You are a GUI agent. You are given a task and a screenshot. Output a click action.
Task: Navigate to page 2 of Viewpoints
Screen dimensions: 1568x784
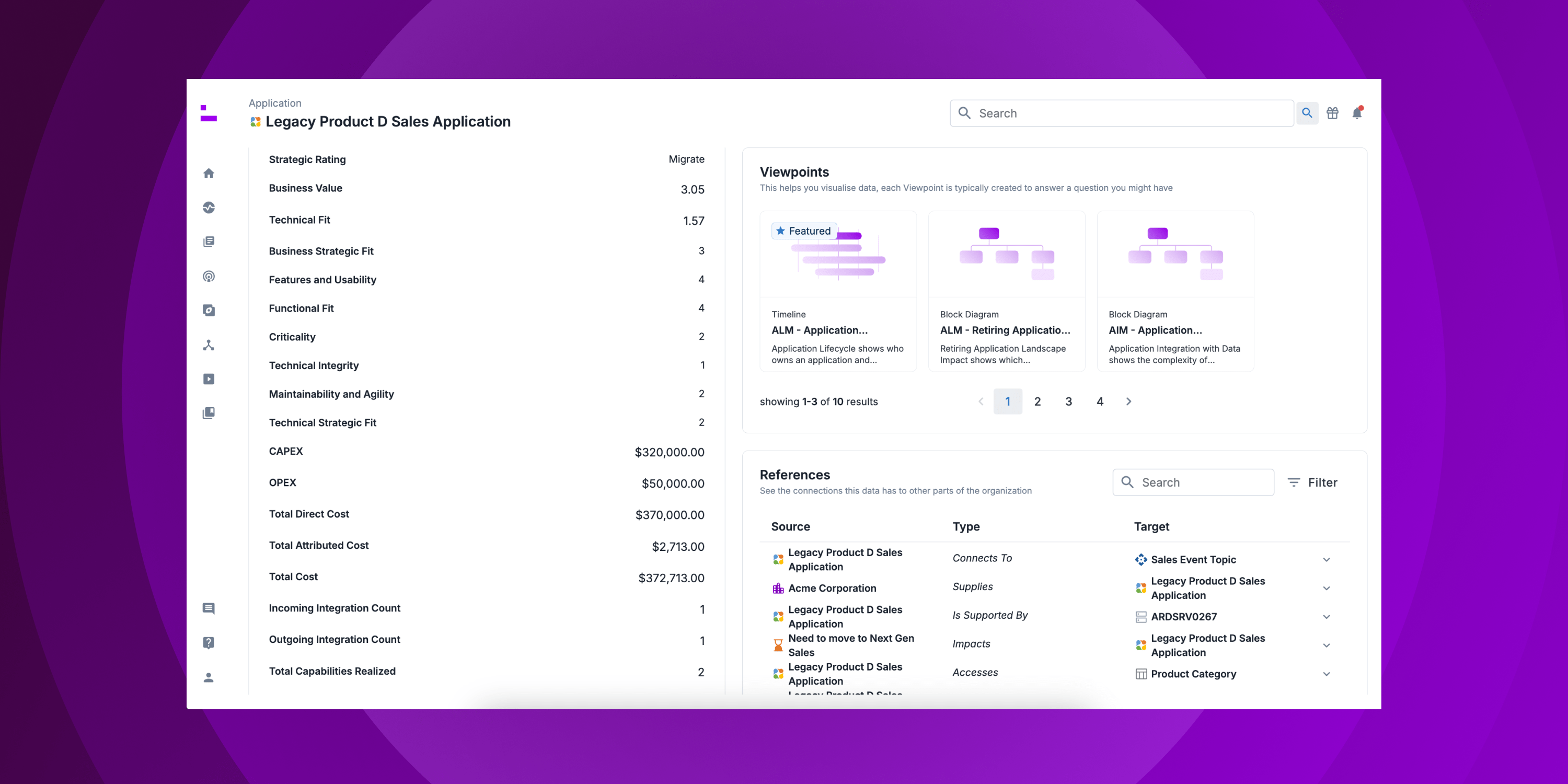pos(1038,402)
